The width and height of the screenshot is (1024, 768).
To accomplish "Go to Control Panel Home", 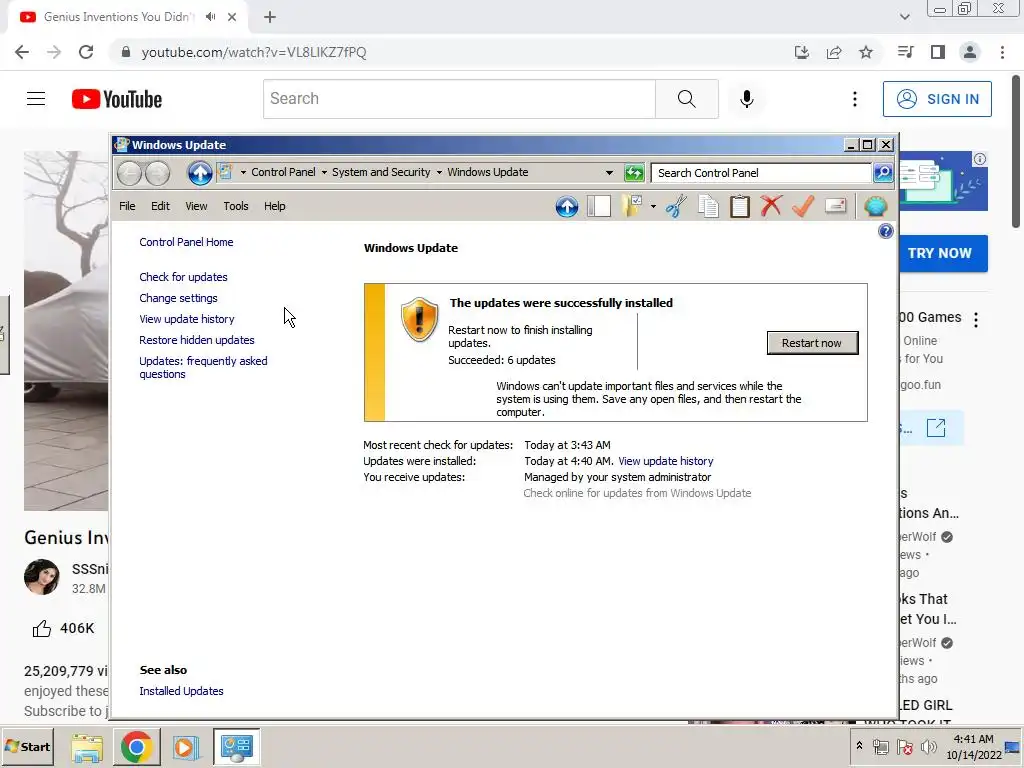I will (186, 242).
